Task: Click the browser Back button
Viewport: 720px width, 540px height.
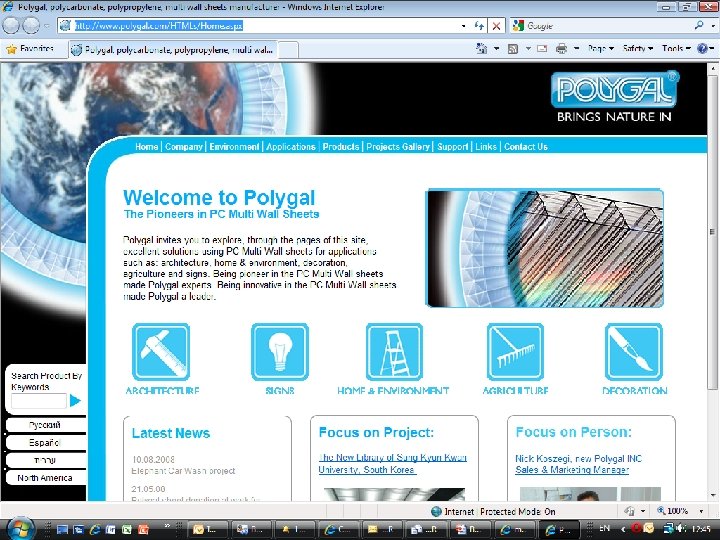Action: [x=11, y=26]
